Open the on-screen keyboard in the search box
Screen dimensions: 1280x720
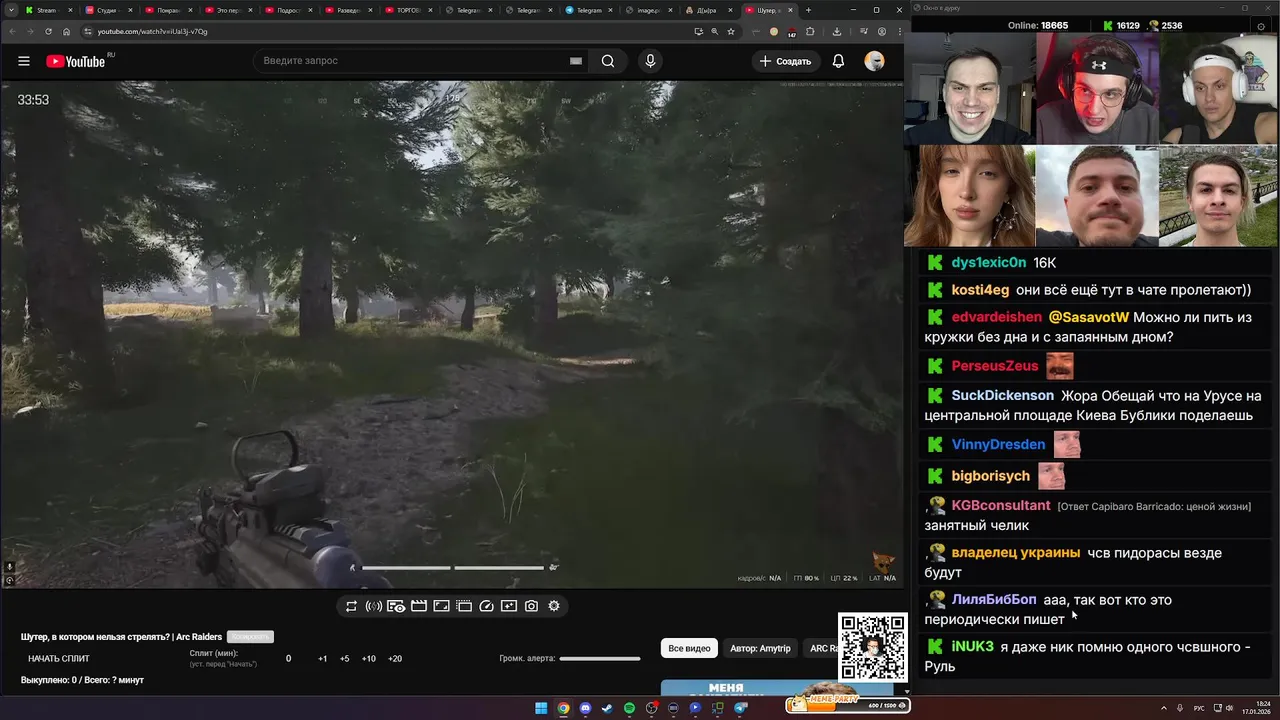pos(576,61)
